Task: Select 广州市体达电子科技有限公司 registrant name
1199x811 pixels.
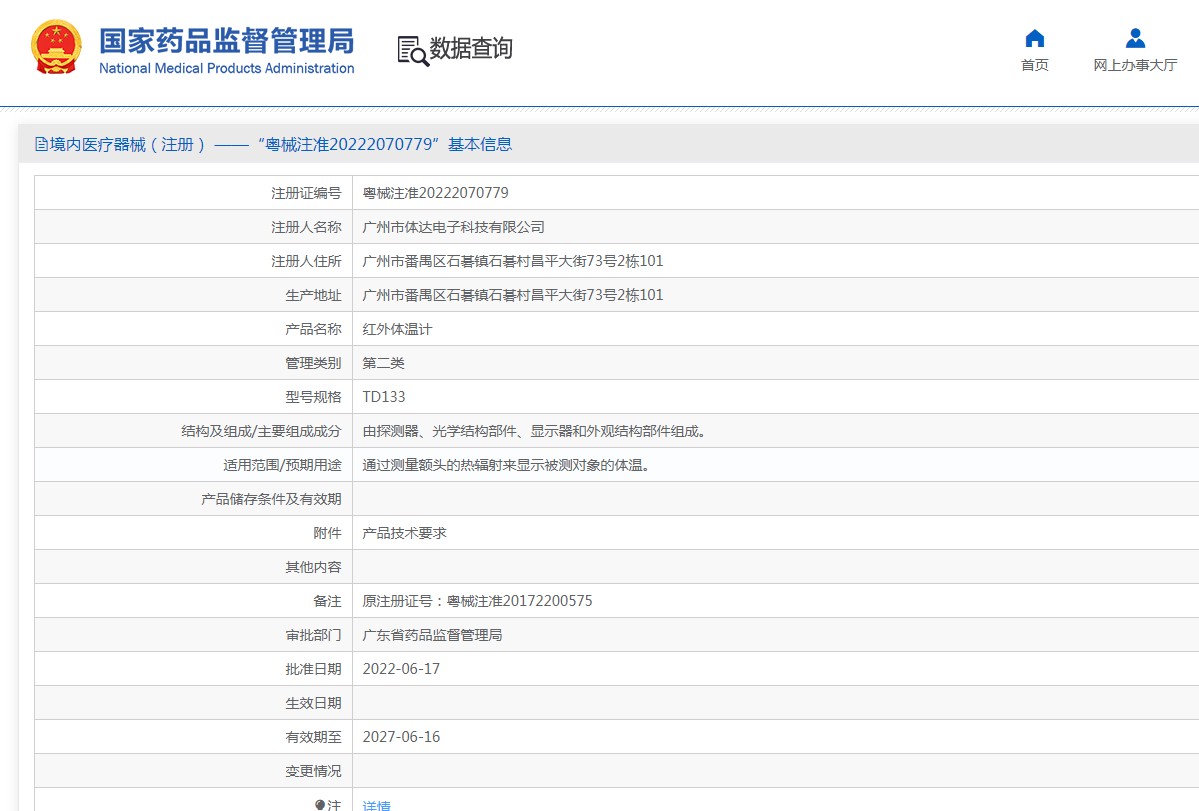Action: coord(453,227)
